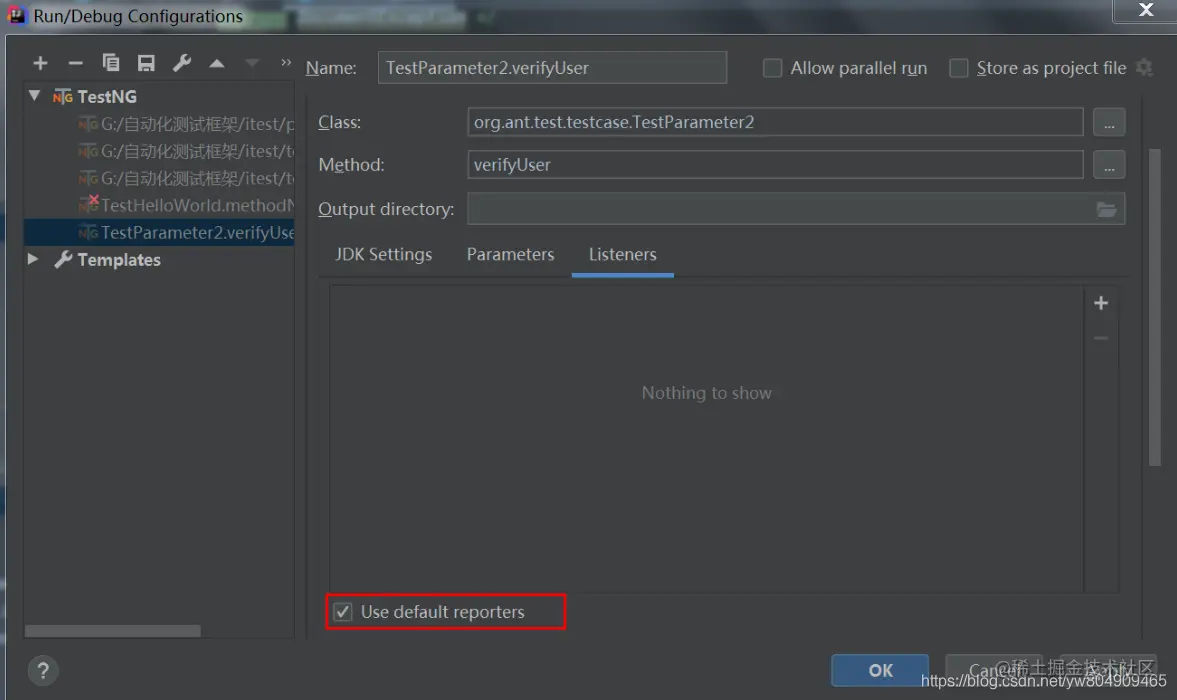
Task: Copy the selected configuration
Action: point(111,63)
